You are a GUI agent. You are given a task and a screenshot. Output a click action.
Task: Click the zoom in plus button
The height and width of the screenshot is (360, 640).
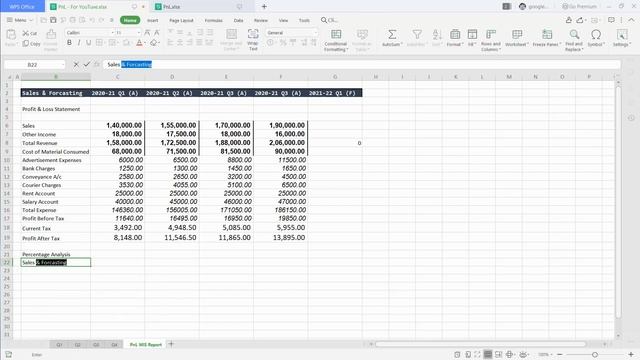pyautogui.click(x=631, y=355)
